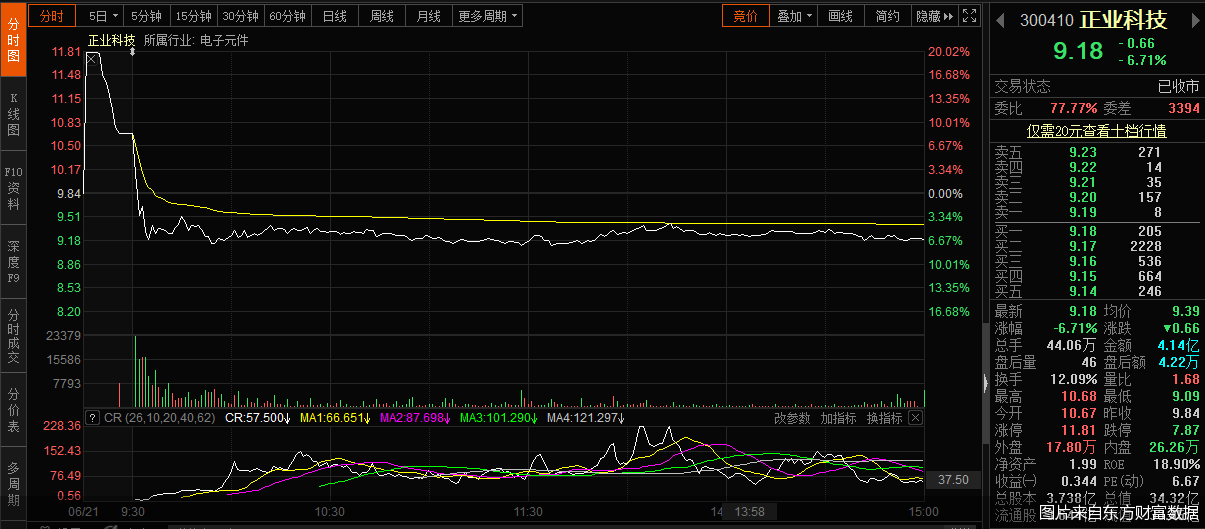Switch to the K线图 sidebar tab

[x=13, y=115]
